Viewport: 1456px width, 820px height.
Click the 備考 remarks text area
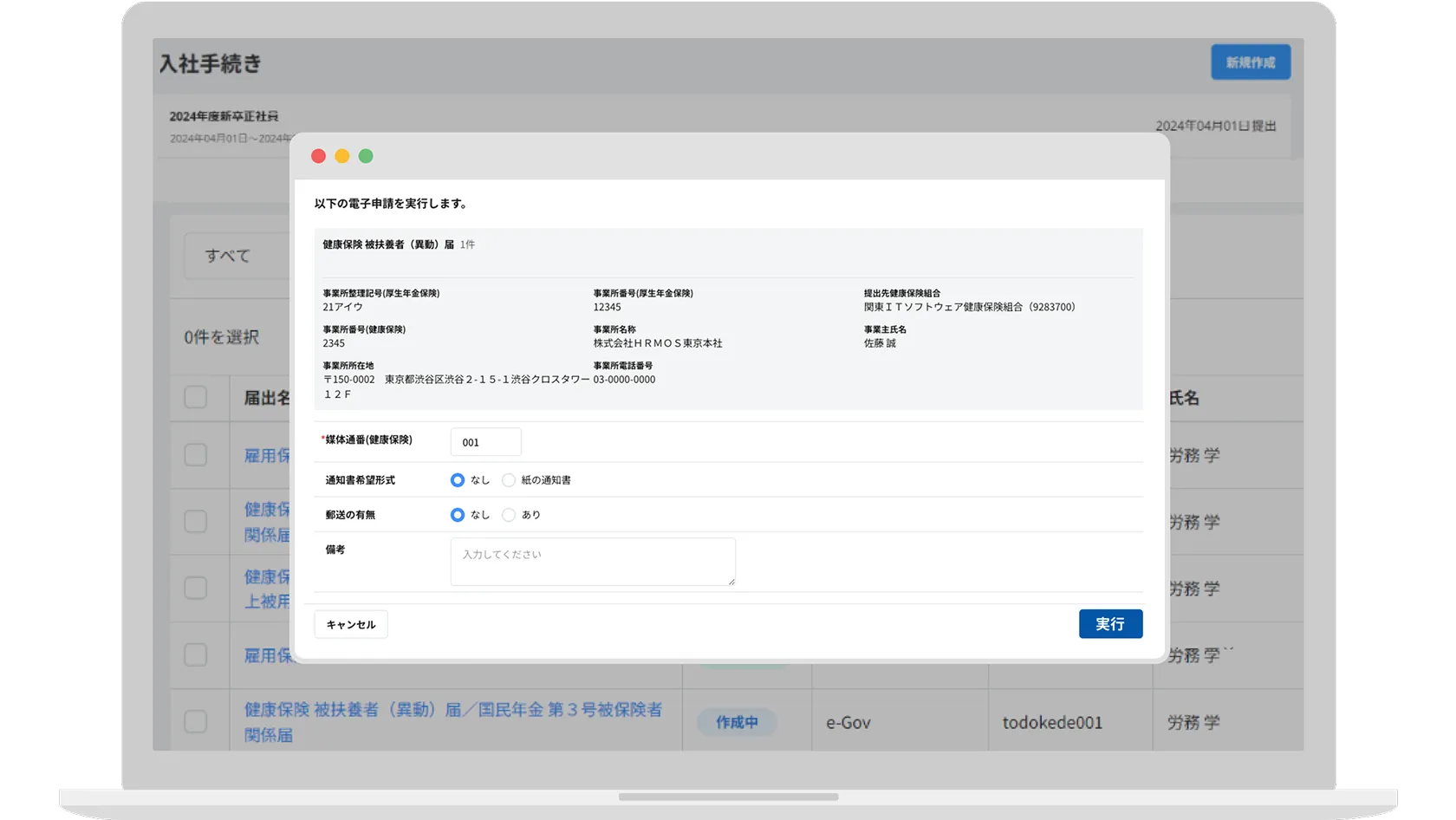pyautogui.click(x=593, y=562)
